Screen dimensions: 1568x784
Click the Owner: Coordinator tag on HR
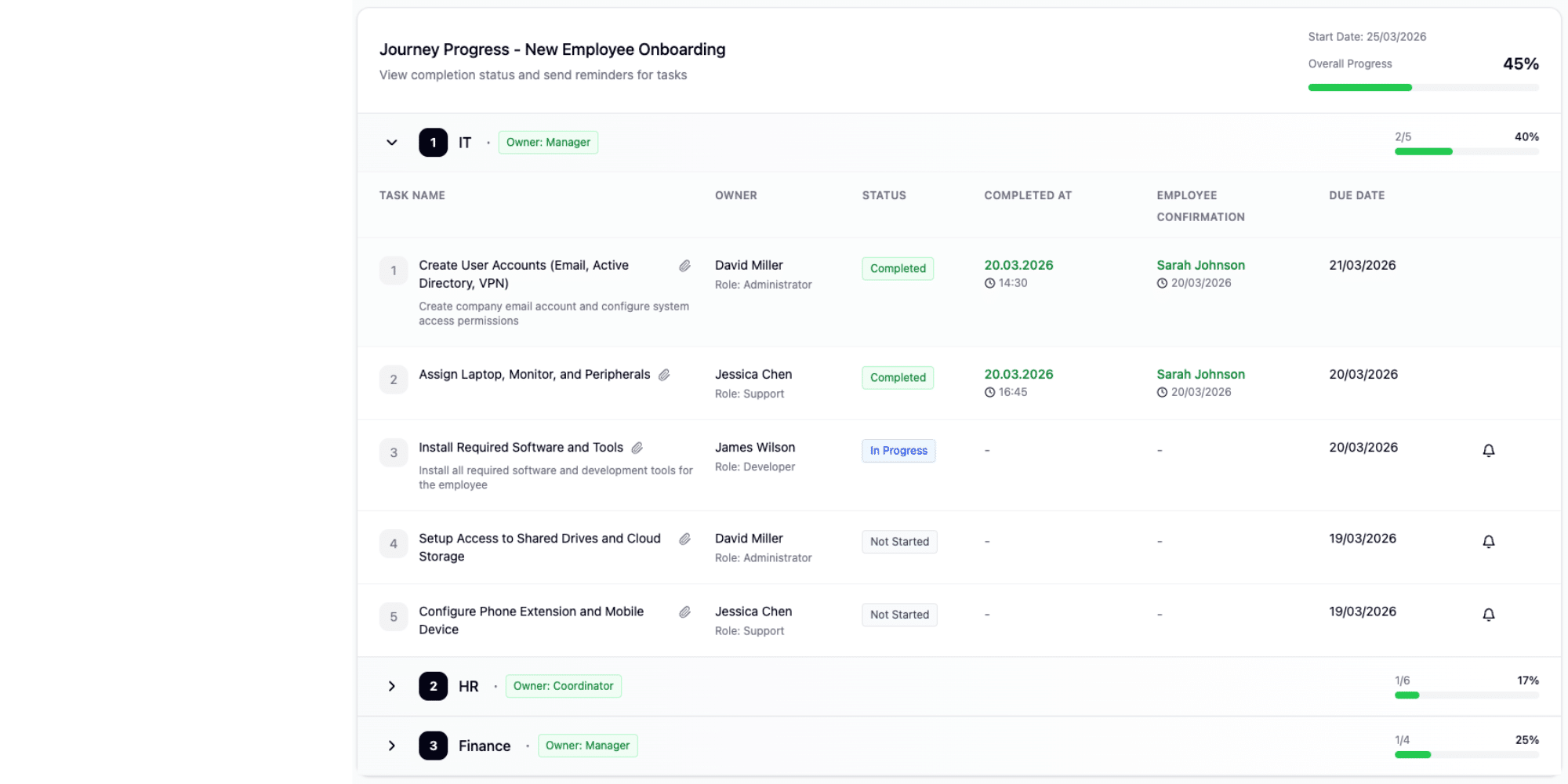[563, 686]
